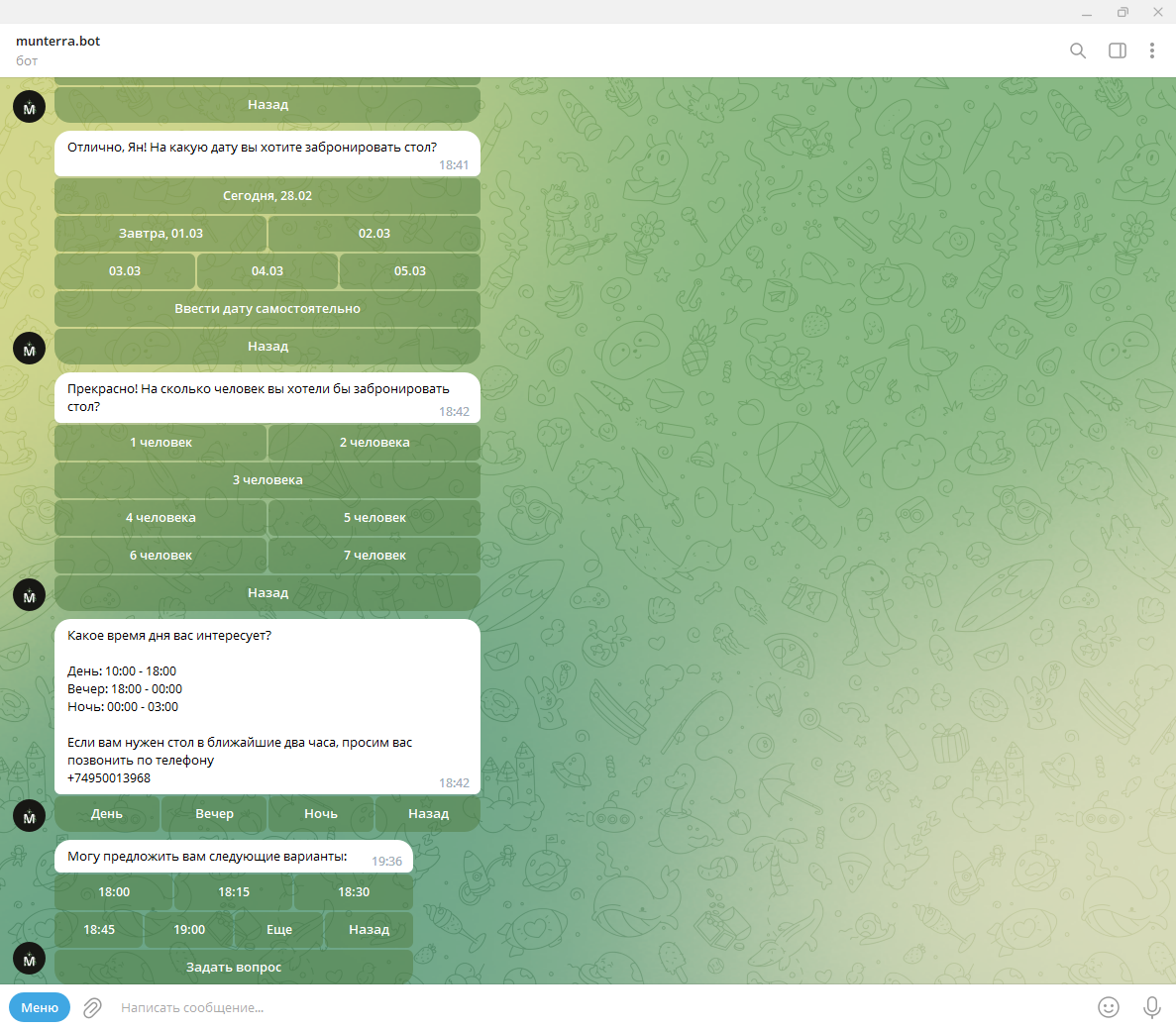1176x1029 pixels.
Task: Select 1 человек option
Action: 160,443
